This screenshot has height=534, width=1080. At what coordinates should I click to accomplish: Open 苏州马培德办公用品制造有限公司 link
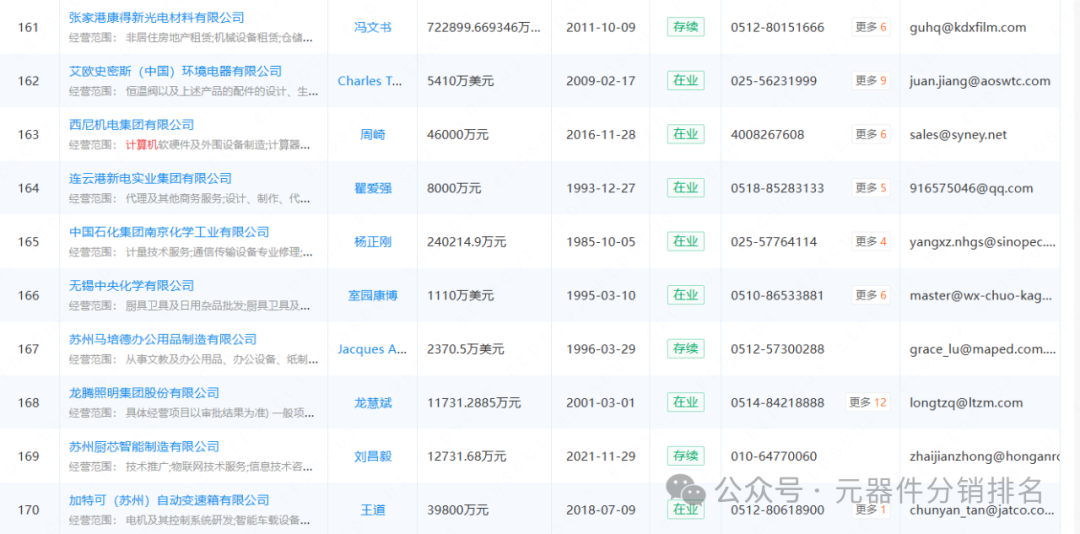[163, 340]
